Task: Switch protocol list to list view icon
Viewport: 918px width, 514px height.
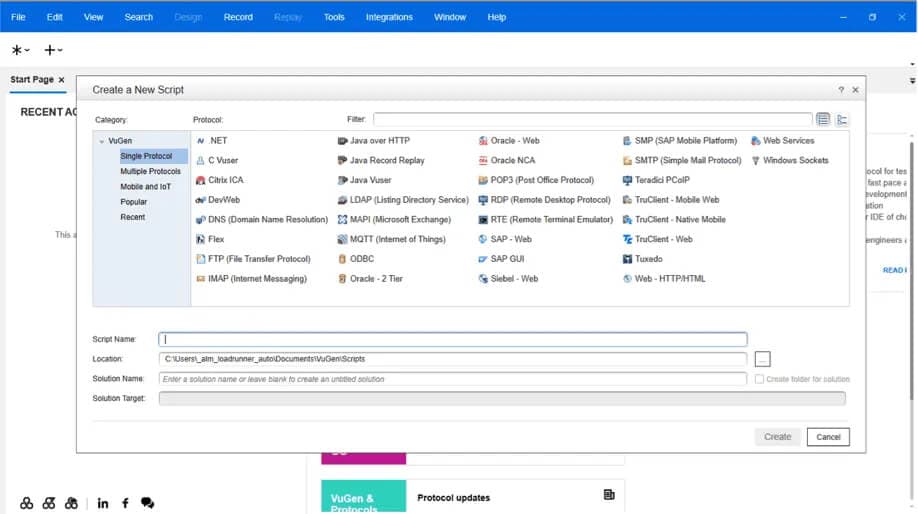Action: pos(823,119)
